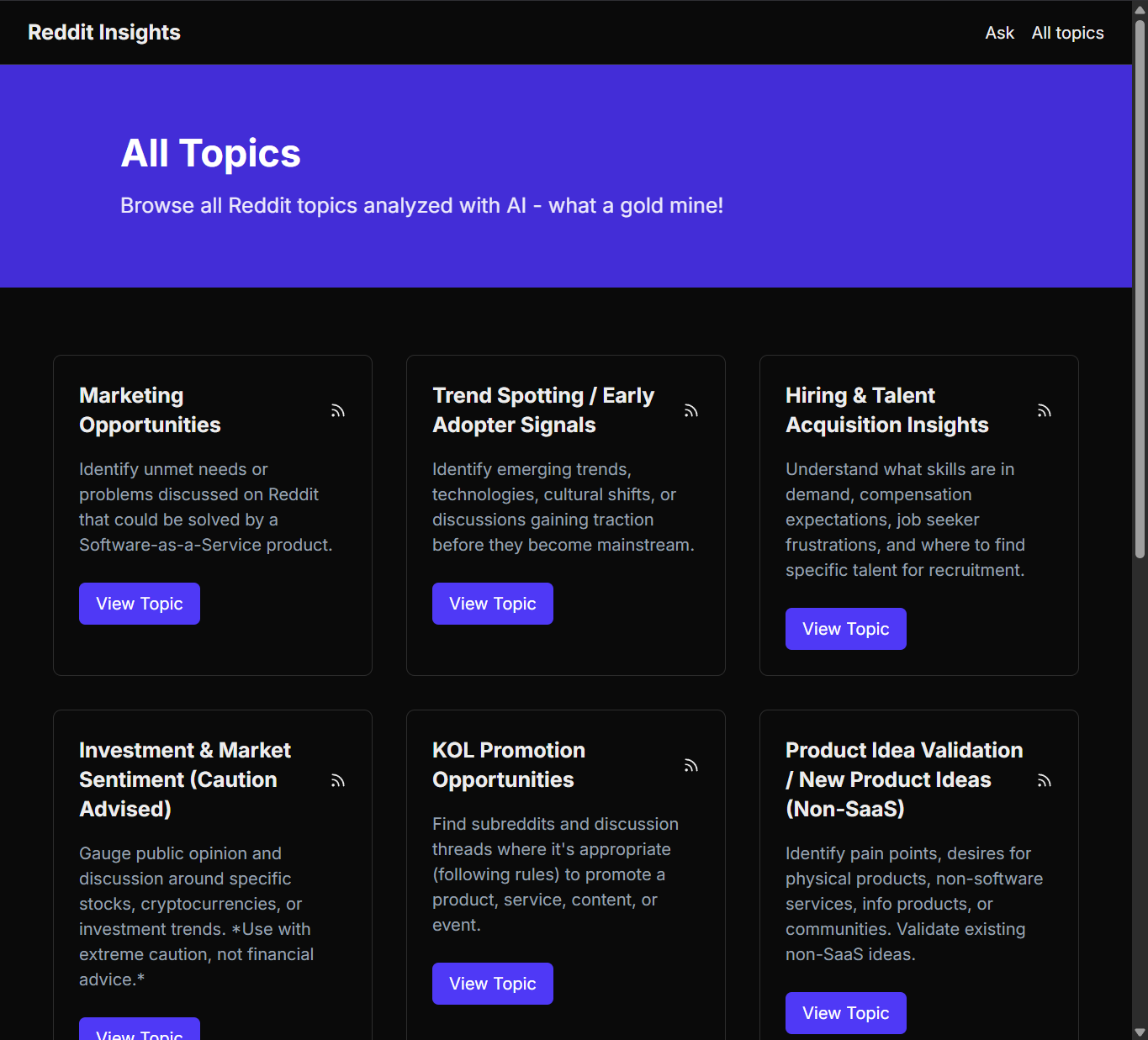The height and width of the screenshot is (1040, 1148).
Task: Open View Topic for Marketing Opportunities
Action: [139, 603]
